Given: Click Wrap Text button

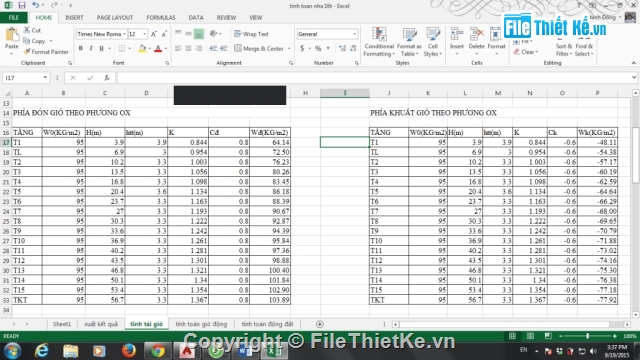Looking at the screenshot, I should 251,34.
